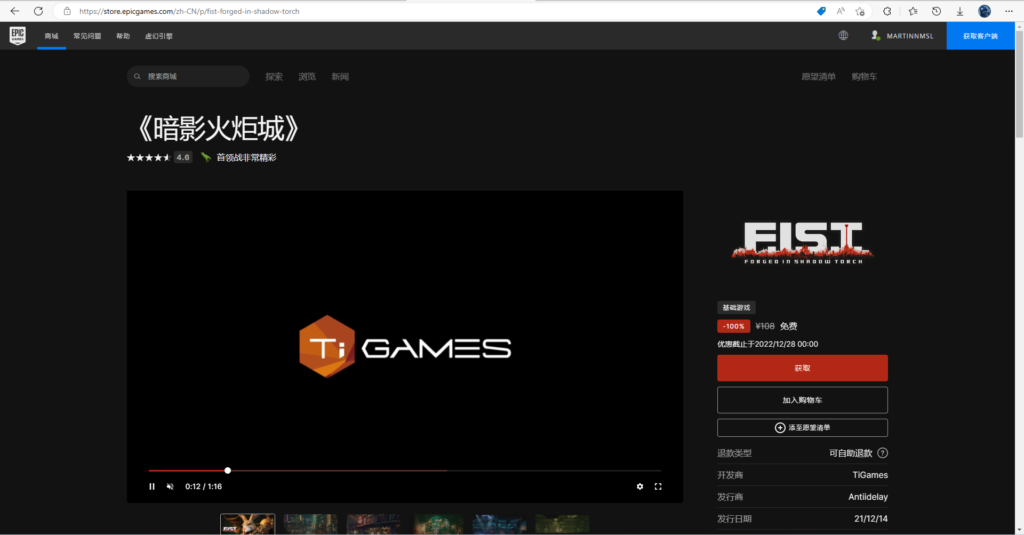Click the -100% discount badge
Screen dimensions: 1024x535
733,326
